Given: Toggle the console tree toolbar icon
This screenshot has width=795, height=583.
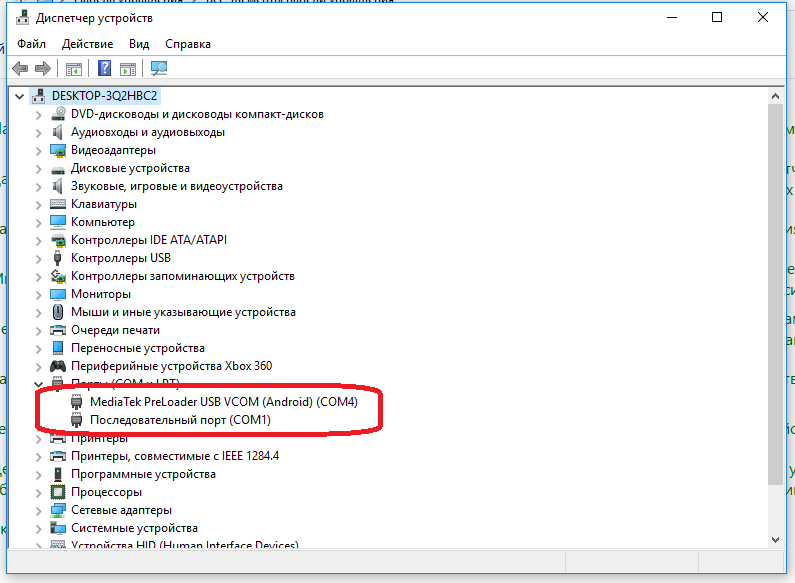Looking at the screenshot, I should (x=73, y=69).
